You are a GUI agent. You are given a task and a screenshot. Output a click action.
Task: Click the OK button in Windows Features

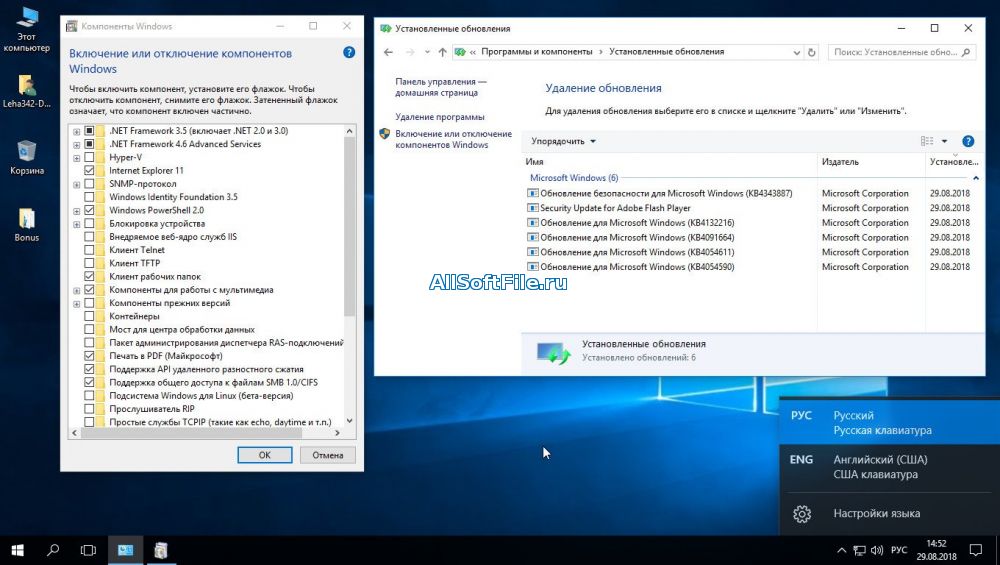coord(265,454)
